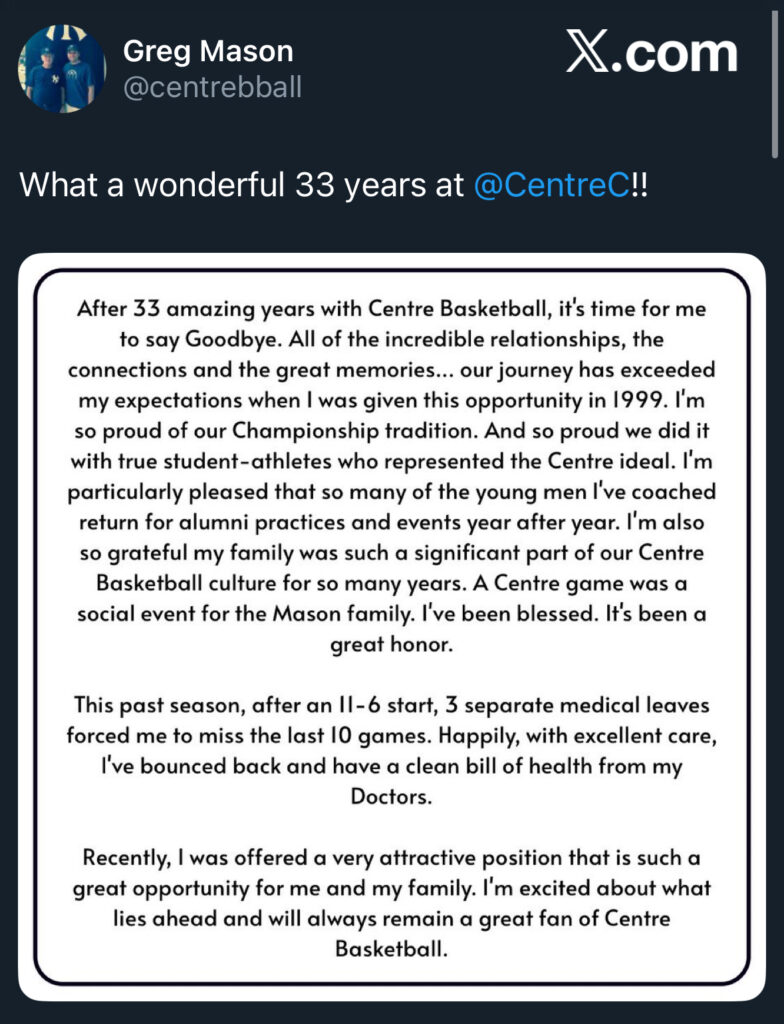Click the final word "Basketball."
The width and height of the screenshot is (784, 1024).
(391, 949)
